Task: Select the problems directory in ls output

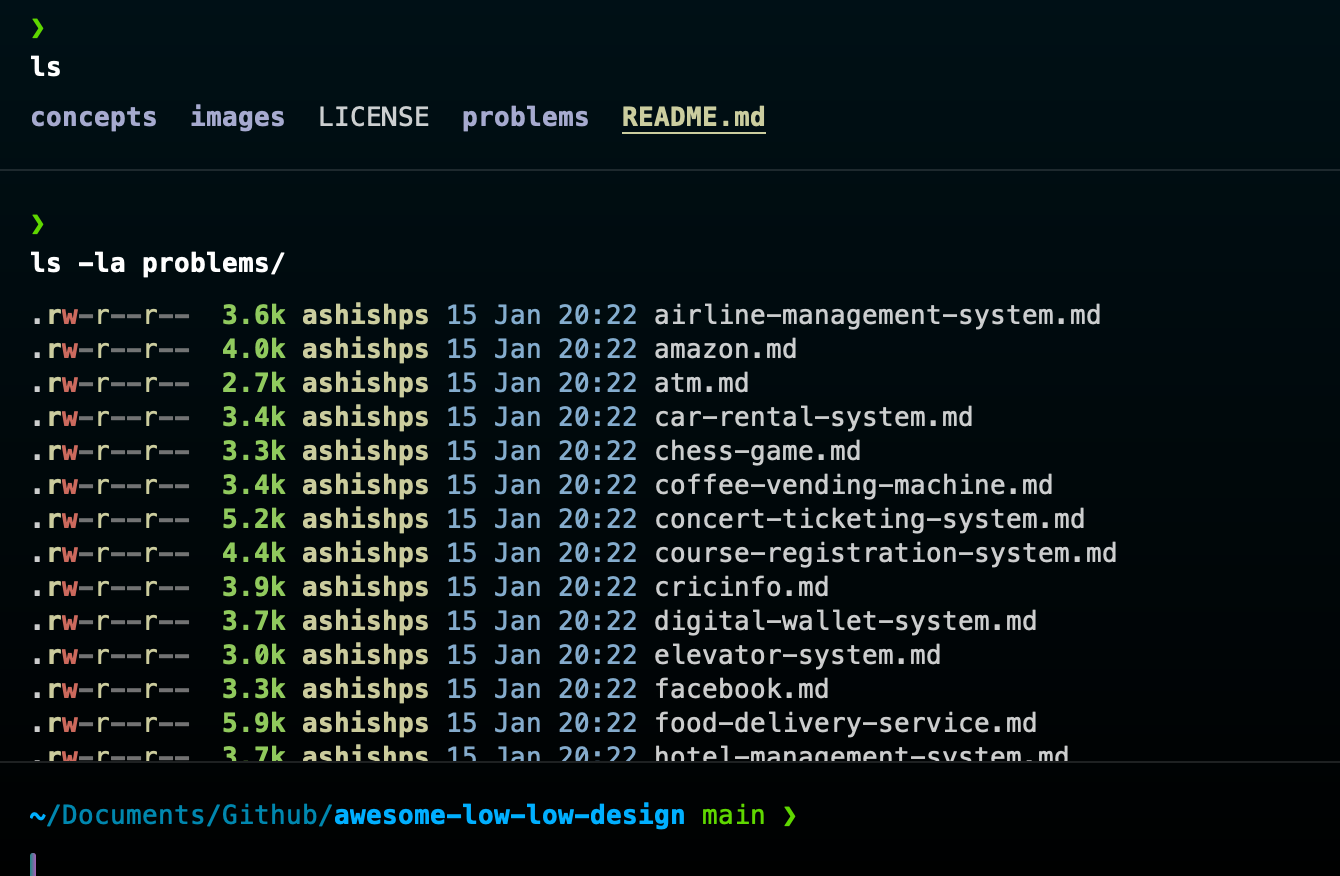Action: click(x=525, y=117)
